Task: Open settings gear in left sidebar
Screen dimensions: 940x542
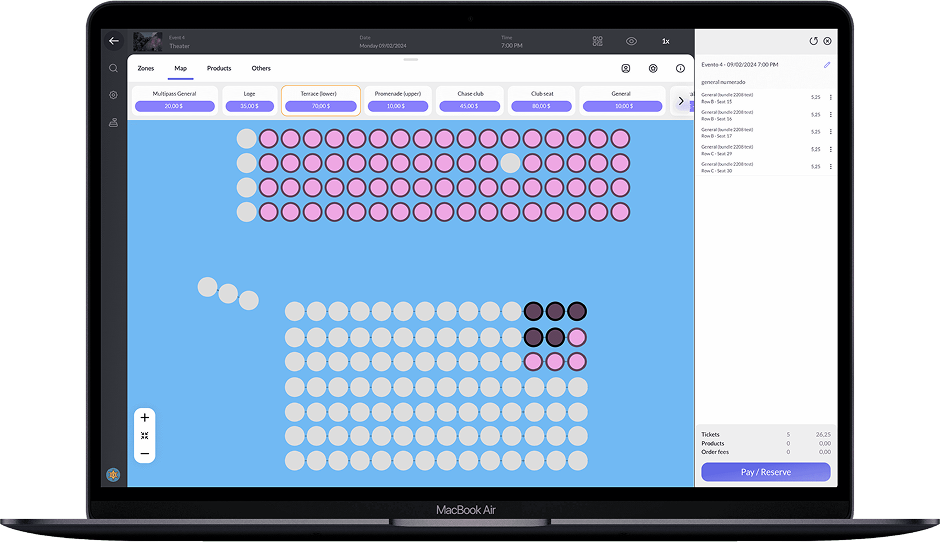Action: pos(114,95)
